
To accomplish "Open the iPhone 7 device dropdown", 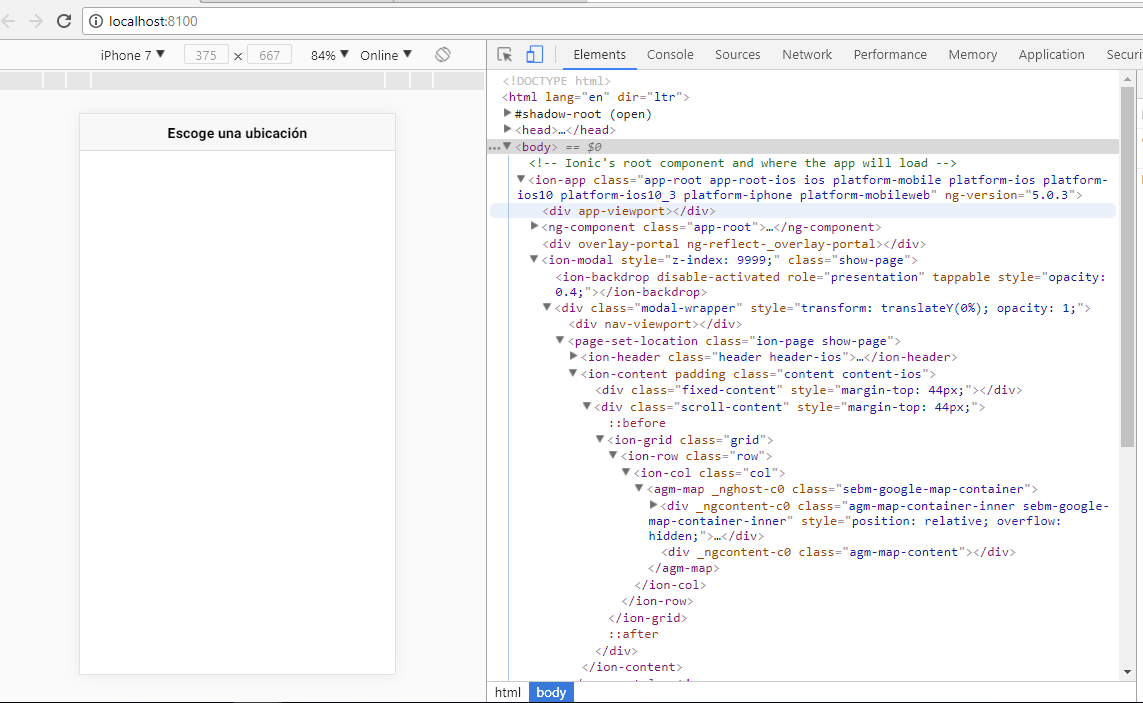I will click(x=132, y=55).
